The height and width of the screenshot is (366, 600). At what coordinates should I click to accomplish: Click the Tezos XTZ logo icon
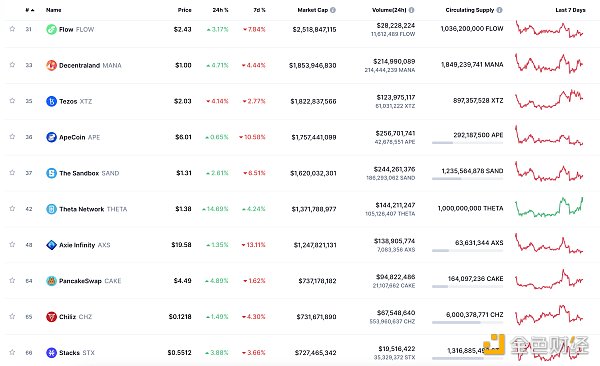pos(51,101)
